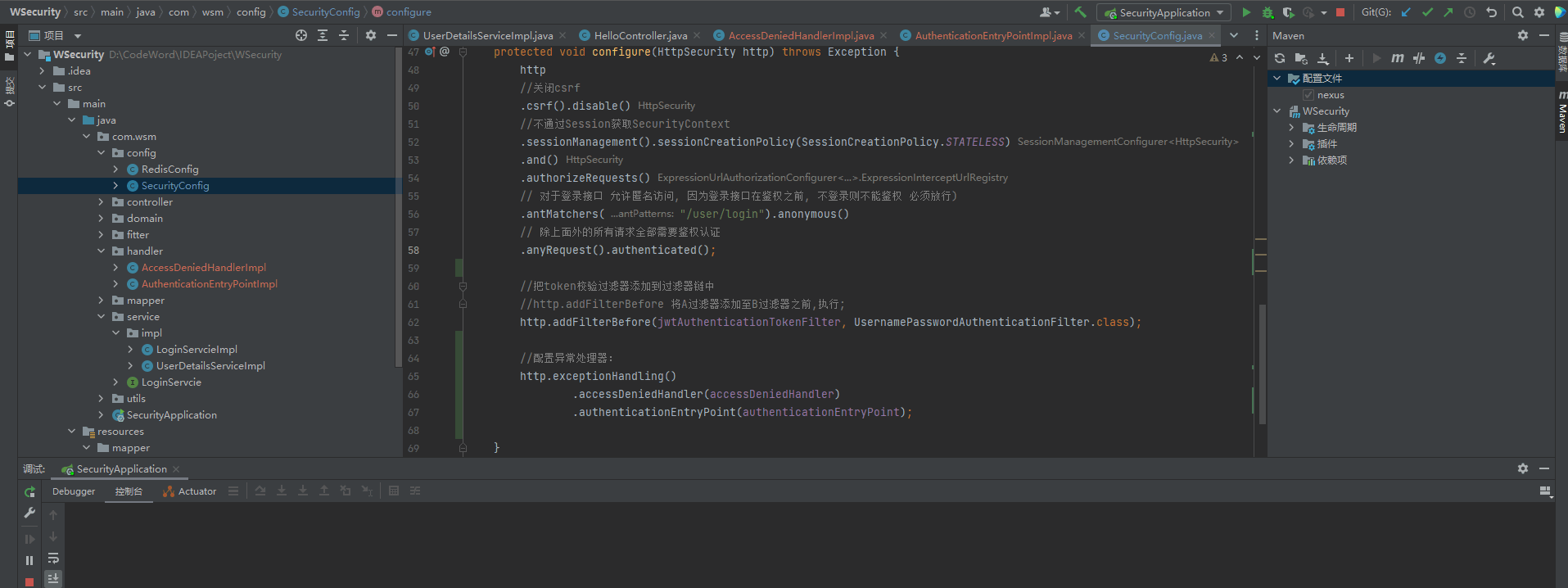Collapse the service folder
Screen dimensions: 1568x588
click(101, 317)
